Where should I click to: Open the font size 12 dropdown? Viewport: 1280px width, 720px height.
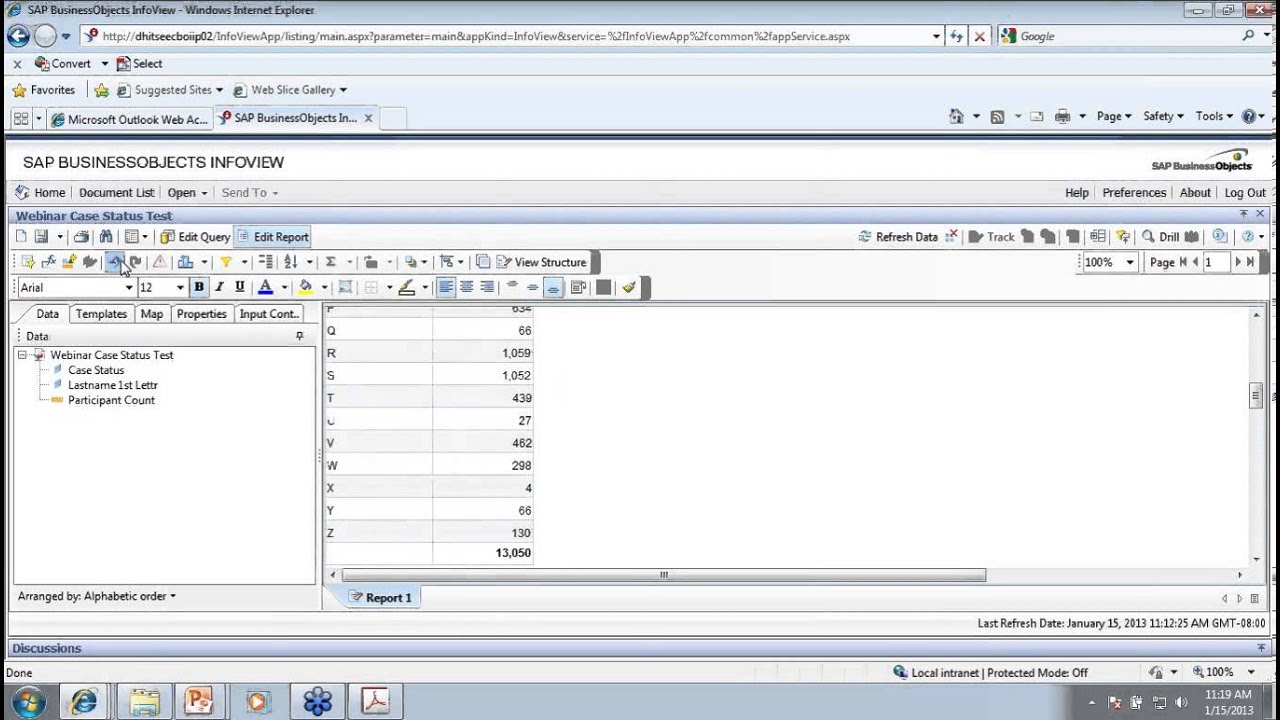[x=180, y=288]
